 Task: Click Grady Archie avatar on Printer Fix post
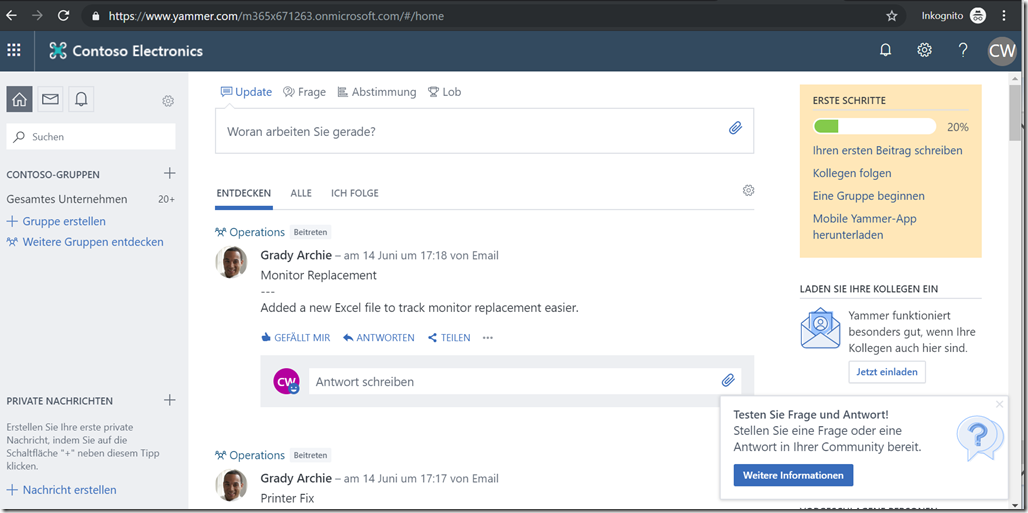click(231, 485)
